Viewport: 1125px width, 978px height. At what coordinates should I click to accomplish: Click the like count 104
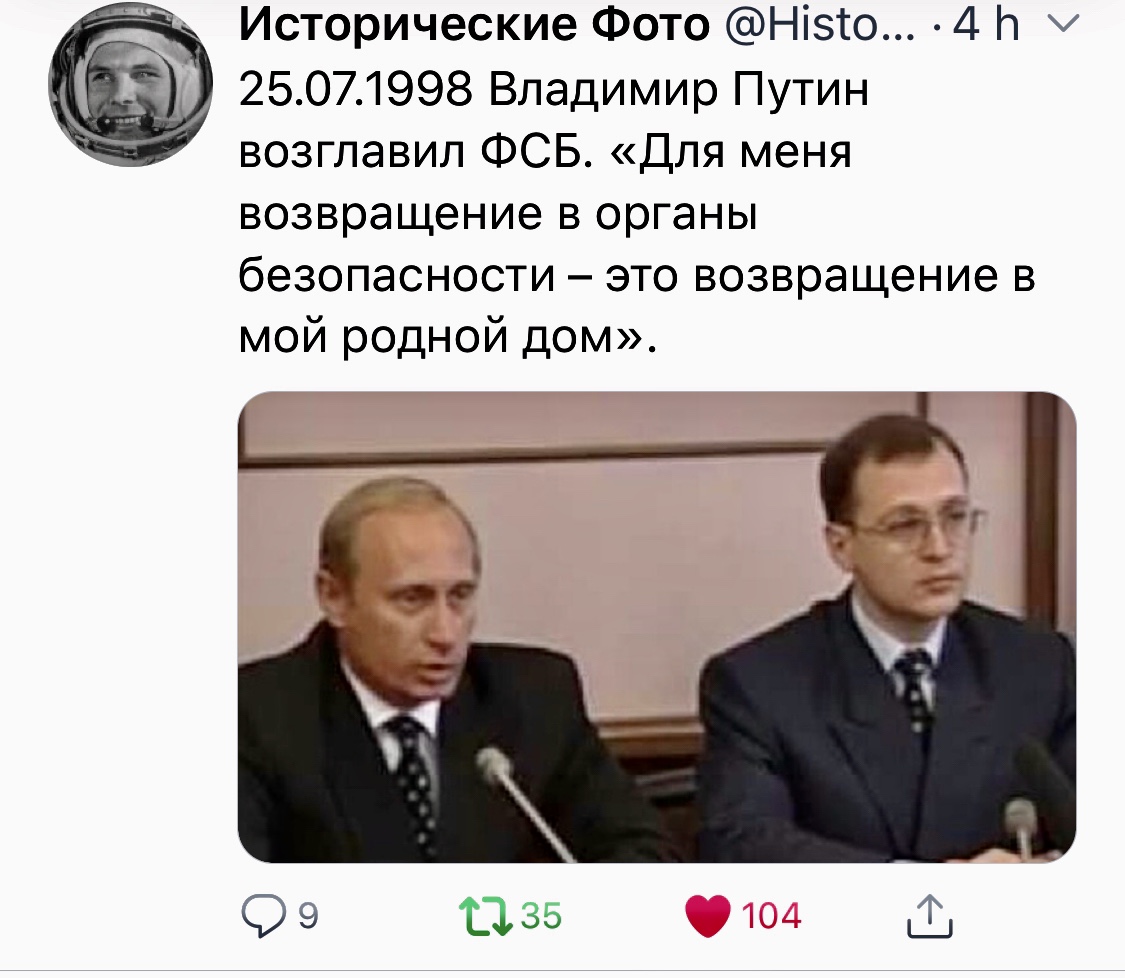point(771,916)
